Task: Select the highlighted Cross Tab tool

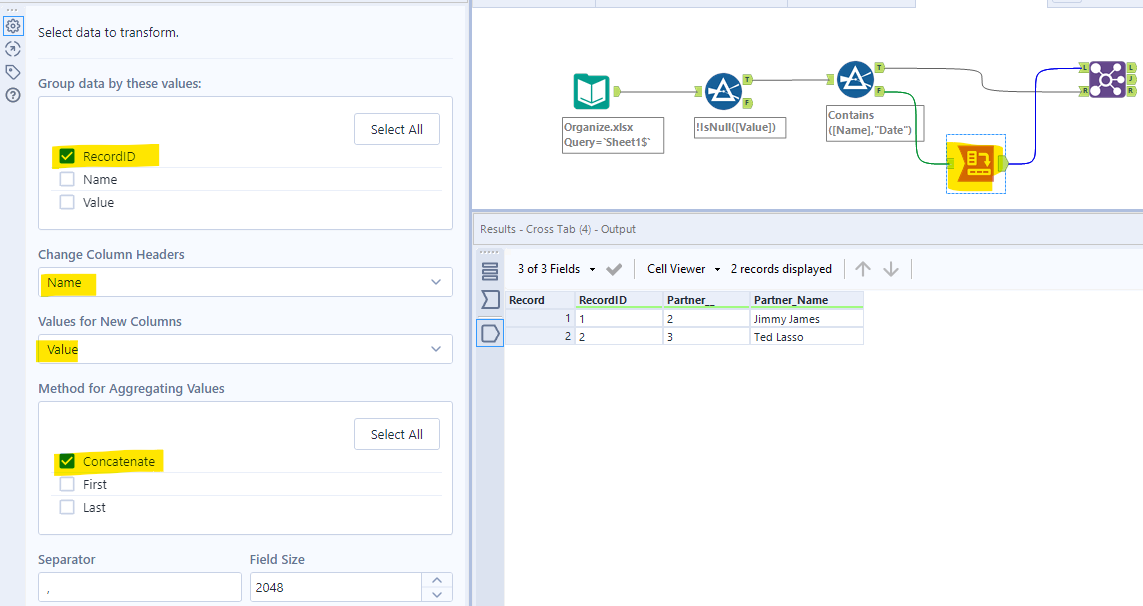Action: coord(975,163)
